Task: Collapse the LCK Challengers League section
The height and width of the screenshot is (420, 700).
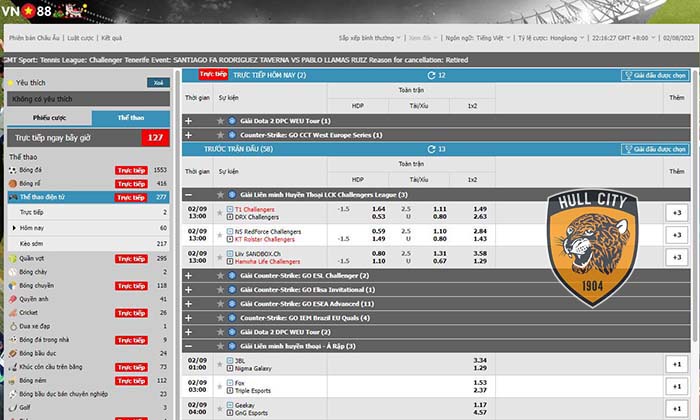Action: pyautogui.click(x=189, y=194)
